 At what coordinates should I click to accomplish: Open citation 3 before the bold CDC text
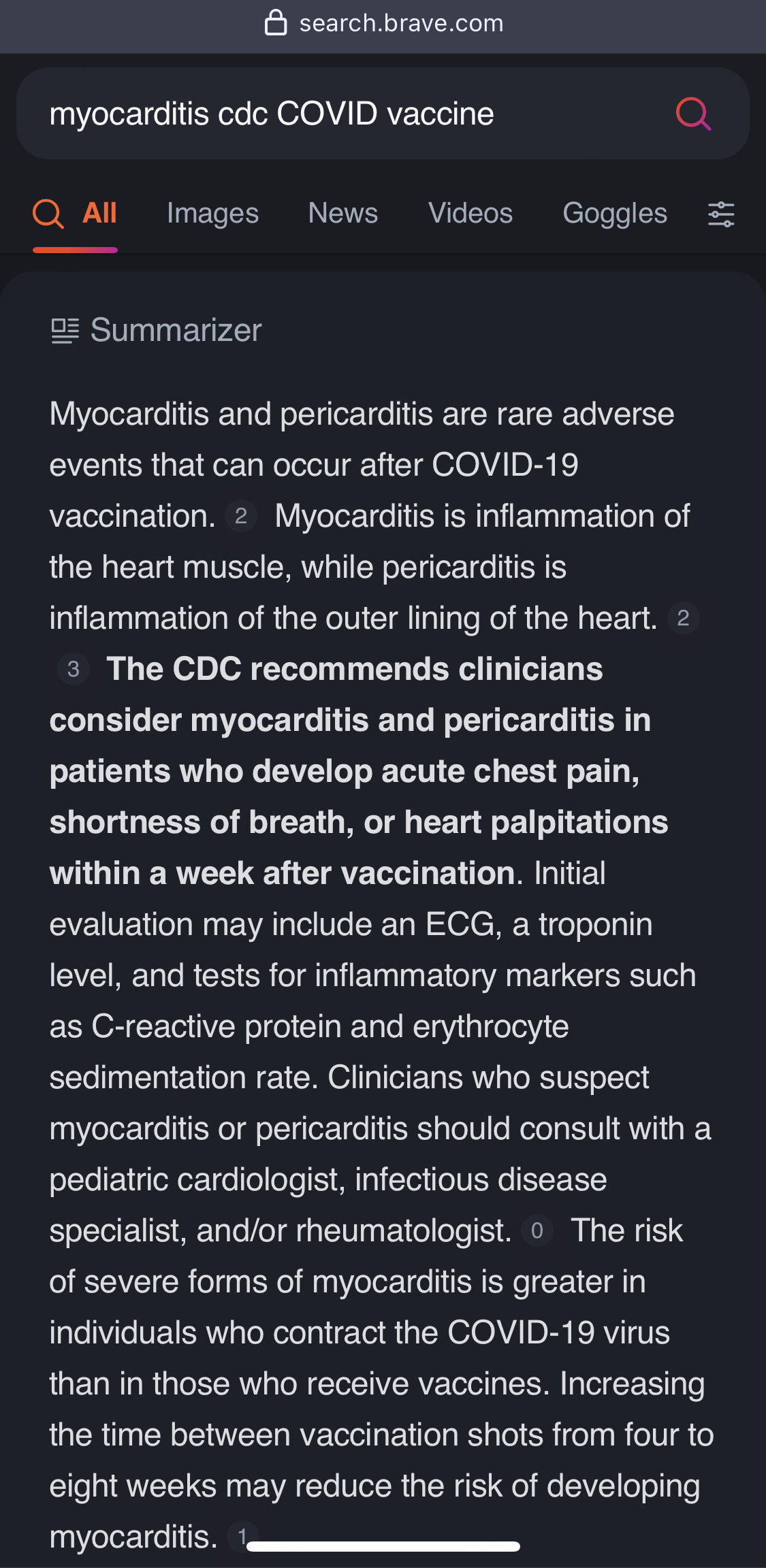tap(74, 669)
